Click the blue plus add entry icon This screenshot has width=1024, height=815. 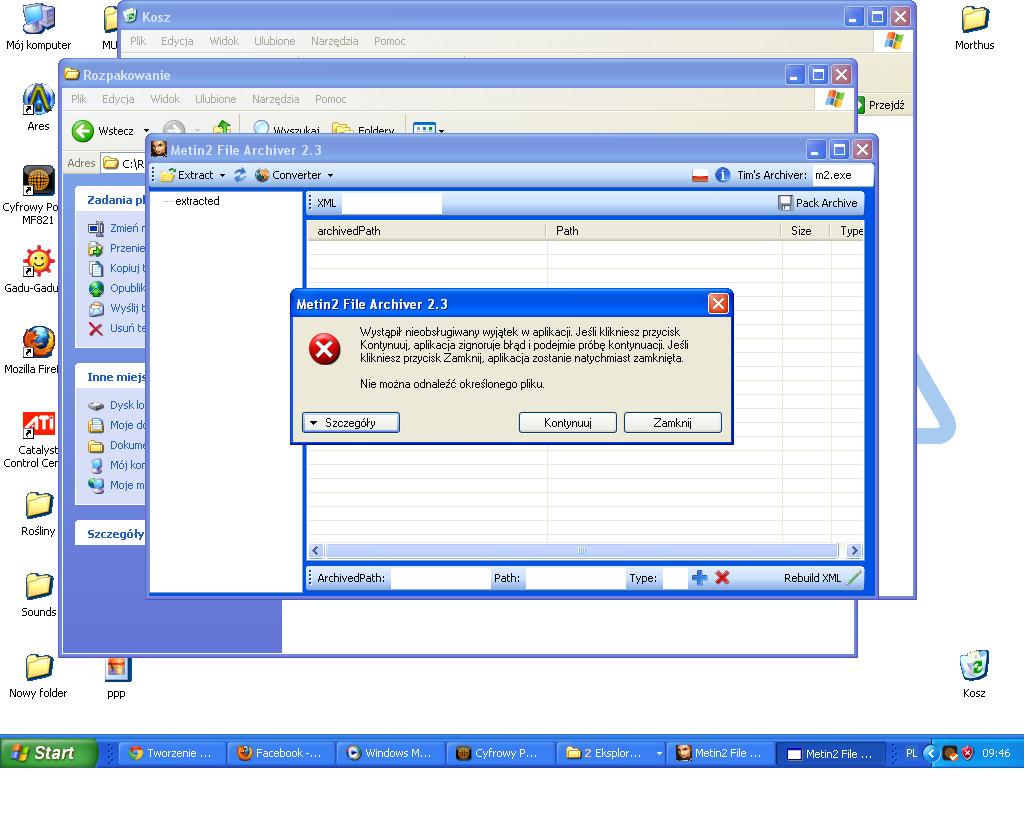pos(699,578)
